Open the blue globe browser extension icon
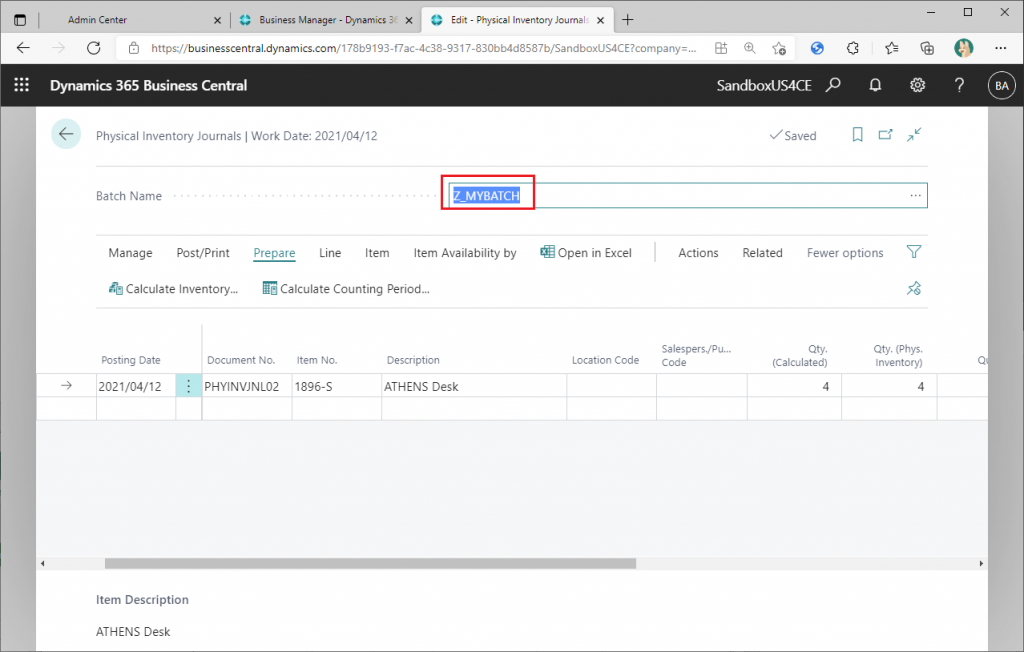 [x=817, y=48]
